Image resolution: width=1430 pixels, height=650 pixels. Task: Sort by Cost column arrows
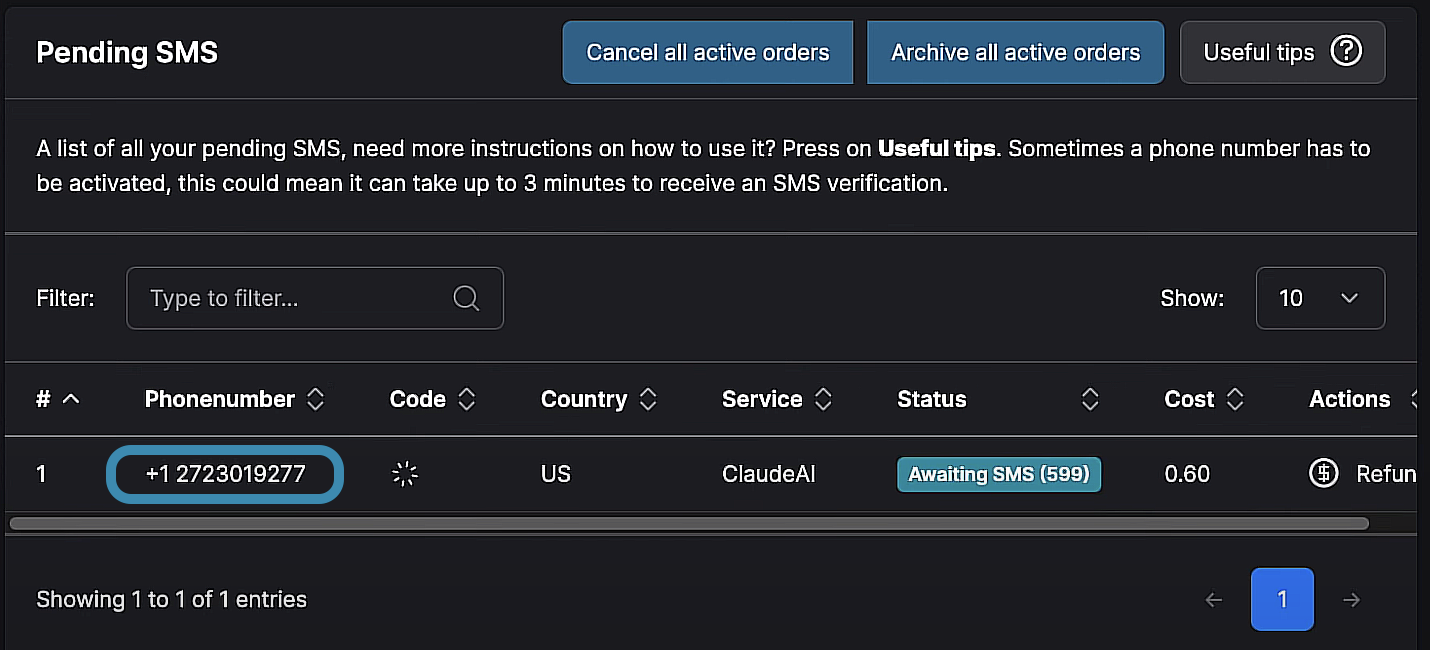pyautogui.click(x=1235, y=400)
